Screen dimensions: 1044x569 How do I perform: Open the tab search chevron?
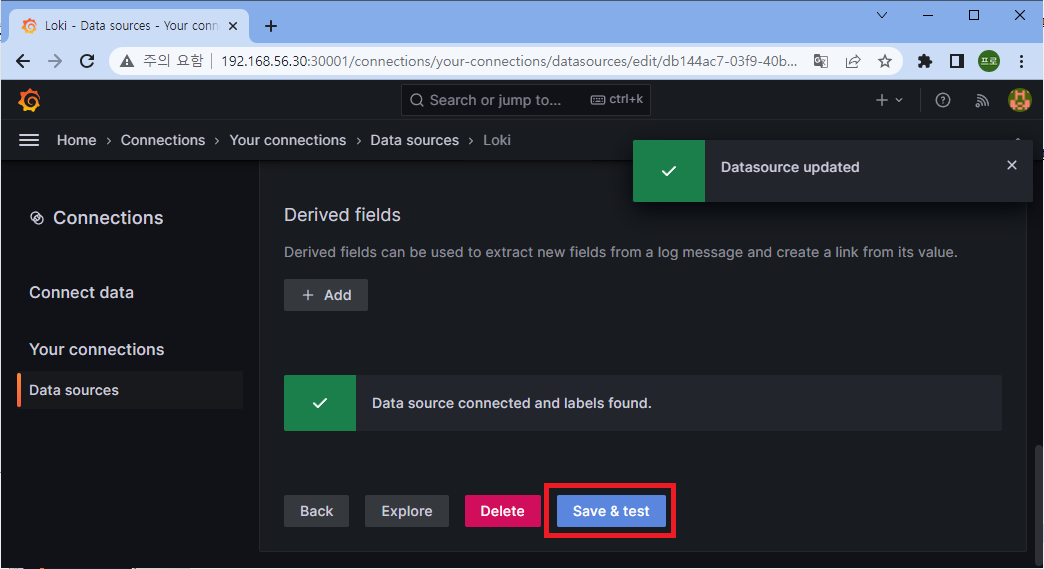[882, 15]
